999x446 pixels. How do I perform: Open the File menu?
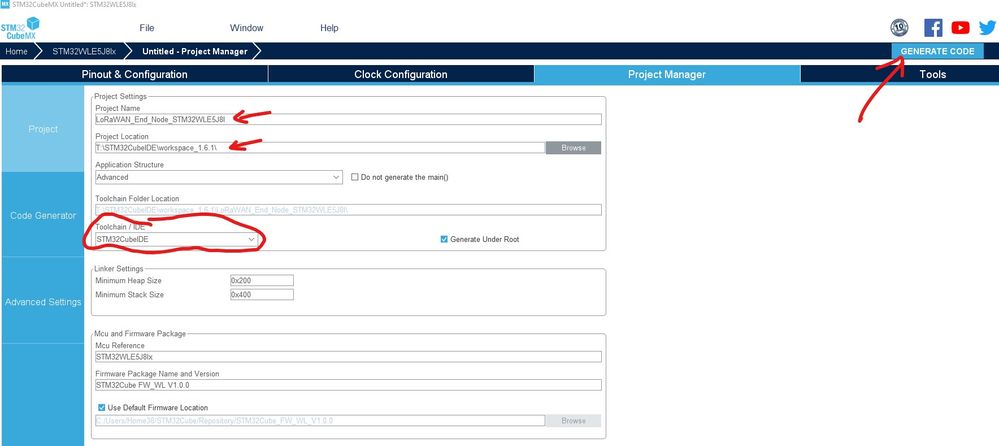(x=147, y=27)
